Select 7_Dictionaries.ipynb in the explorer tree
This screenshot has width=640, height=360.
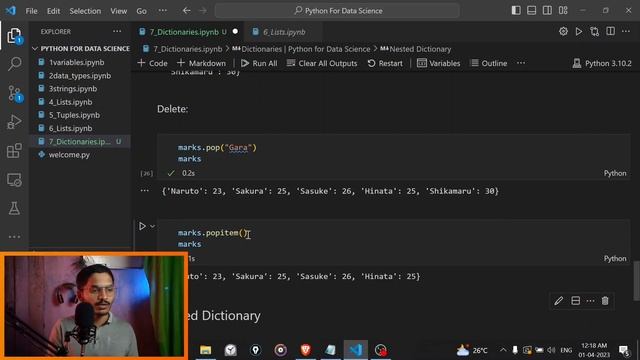pos(80,142)
